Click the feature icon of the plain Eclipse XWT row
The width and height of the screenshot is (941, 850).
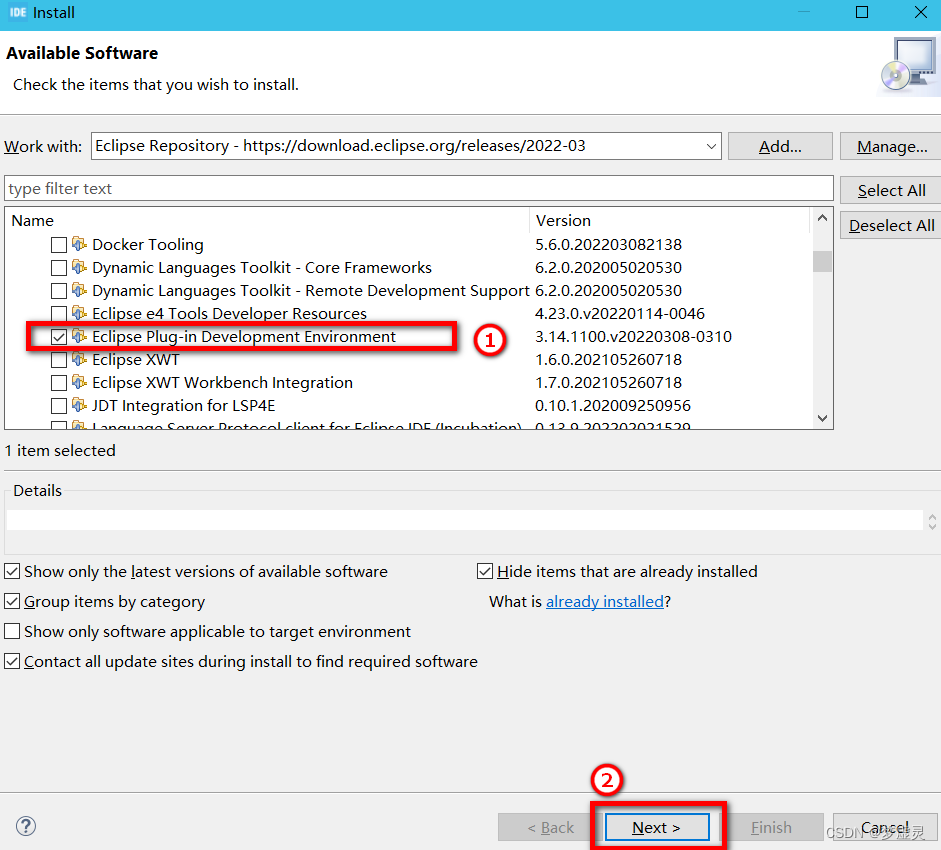[x=79, y=359]
